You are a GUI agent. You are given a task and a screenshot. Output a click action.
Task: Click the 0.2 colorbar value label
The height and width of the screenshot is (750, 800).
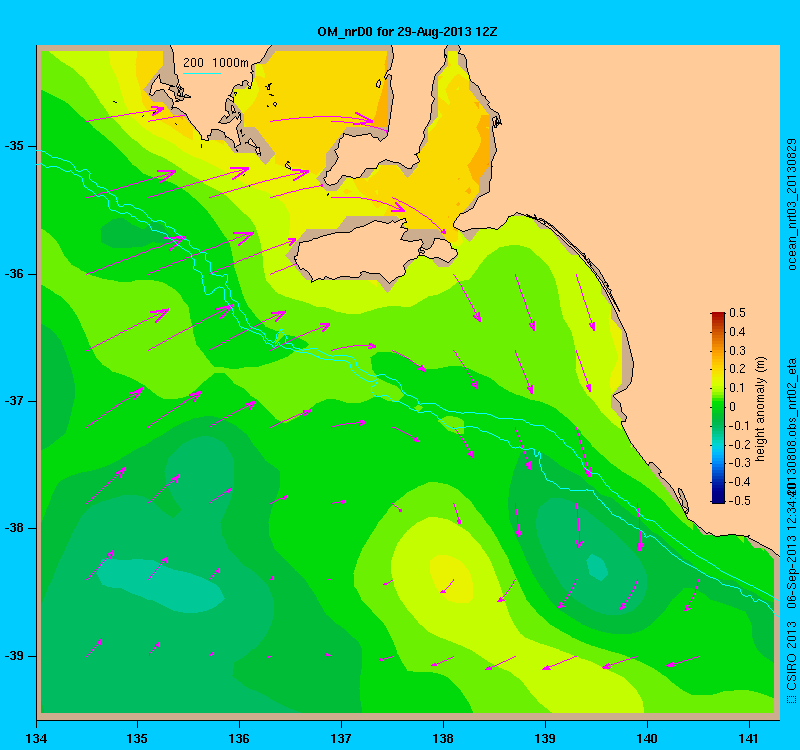(737, 369)
